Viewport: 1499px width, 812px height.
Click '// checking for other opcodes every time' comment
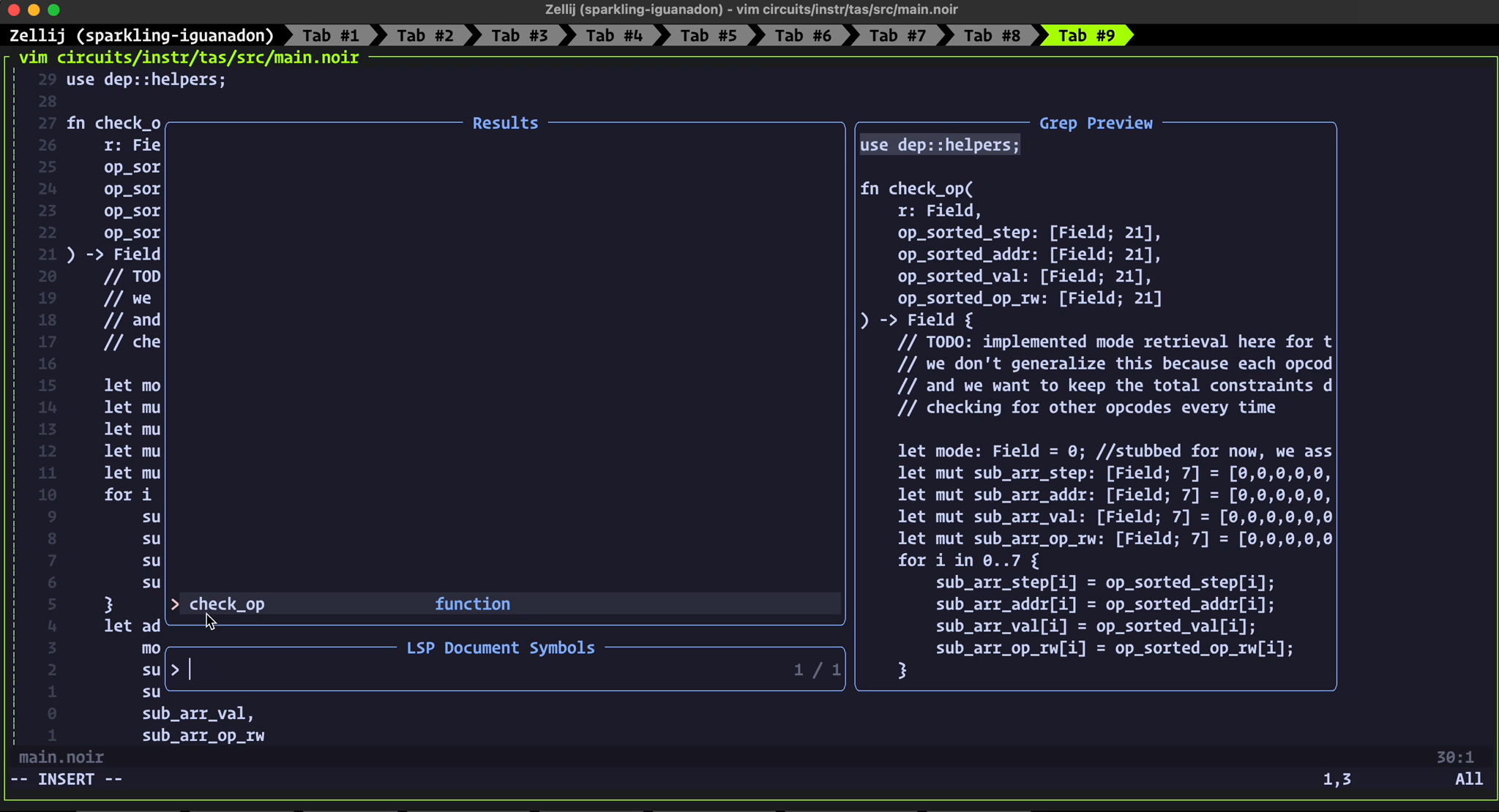(x=1086, y=407)
